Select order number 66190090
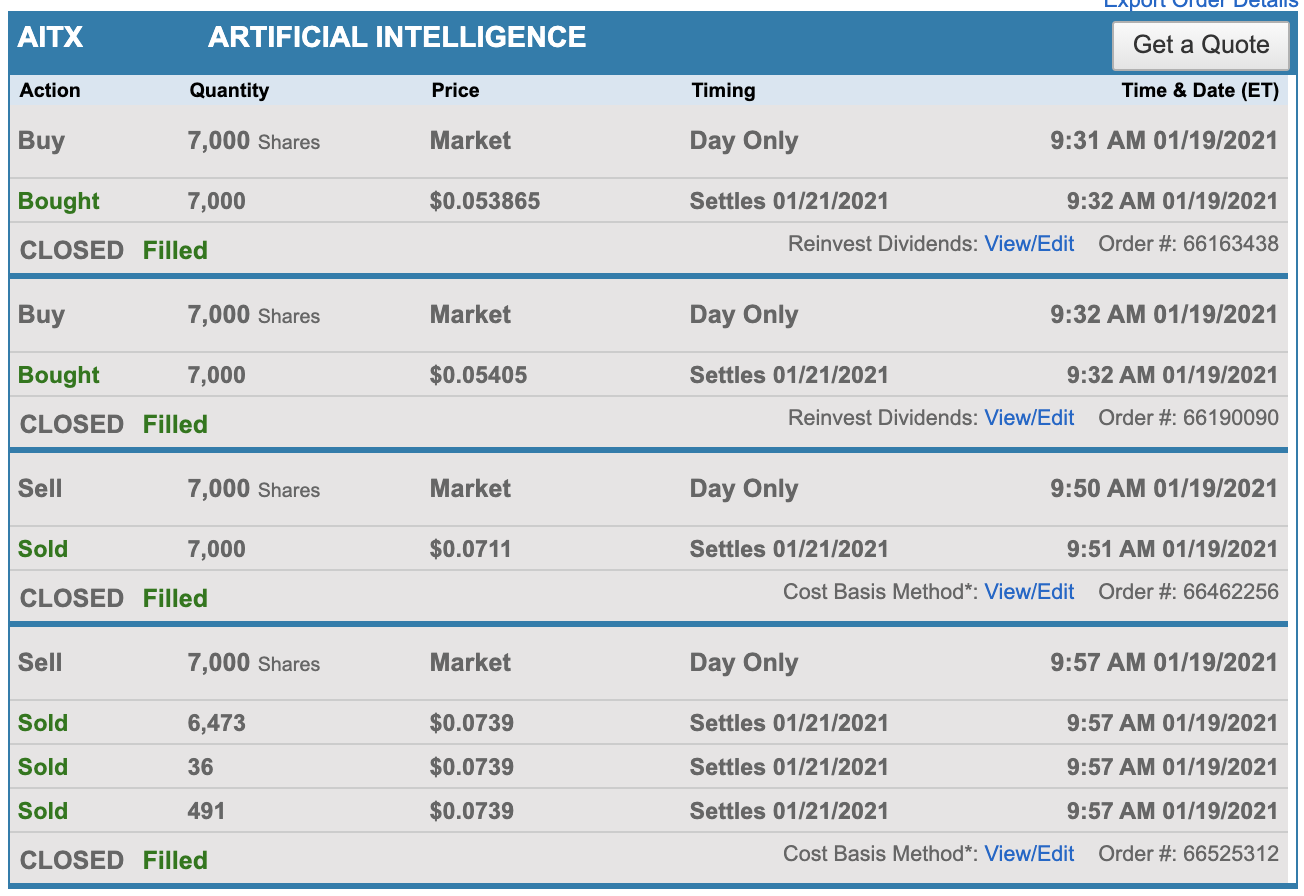This screenshot has width=1304, height=896. pos(1229,418)
